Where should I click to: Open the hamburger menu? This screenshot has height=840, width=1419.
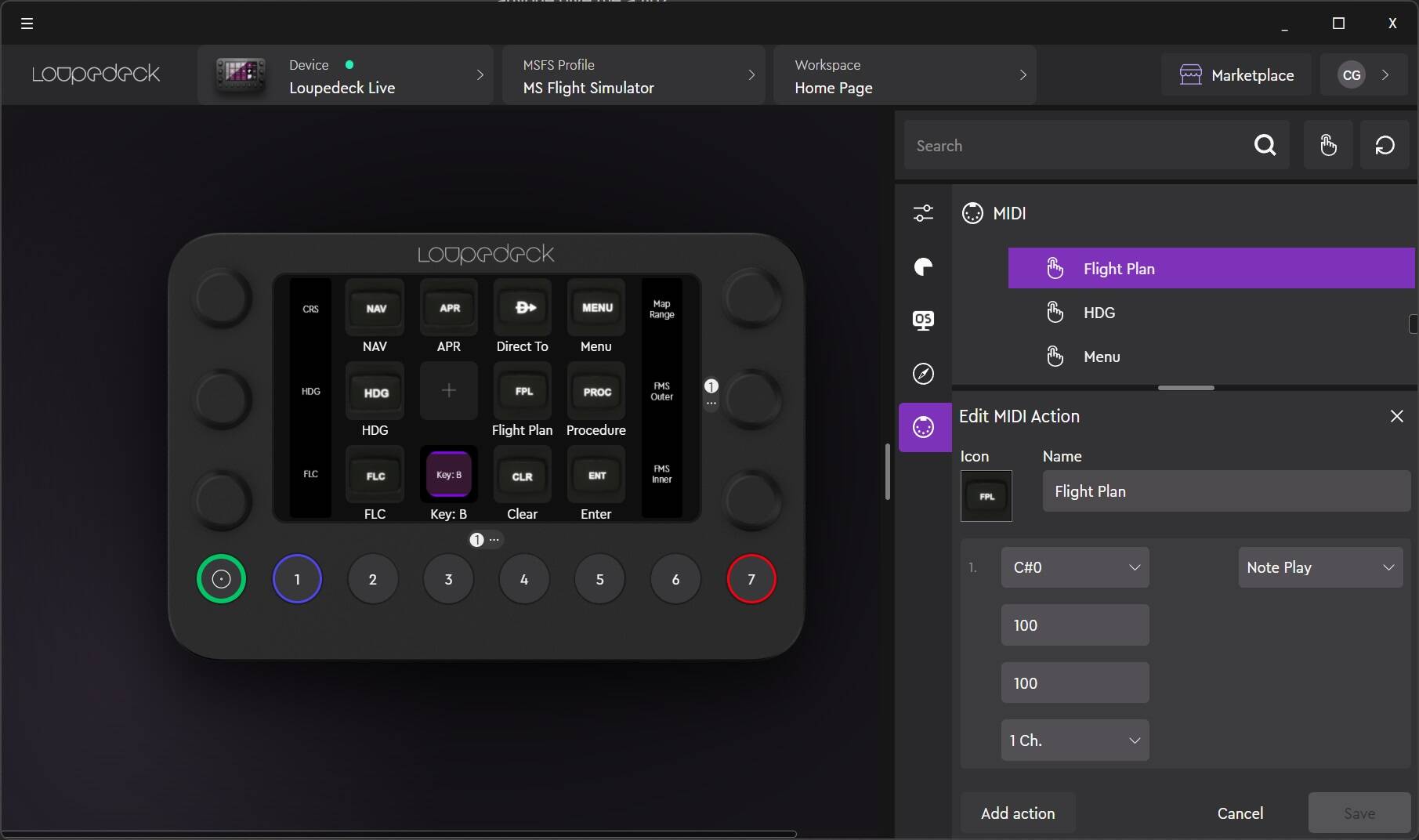pyautogui.click(x=27, y=23)
